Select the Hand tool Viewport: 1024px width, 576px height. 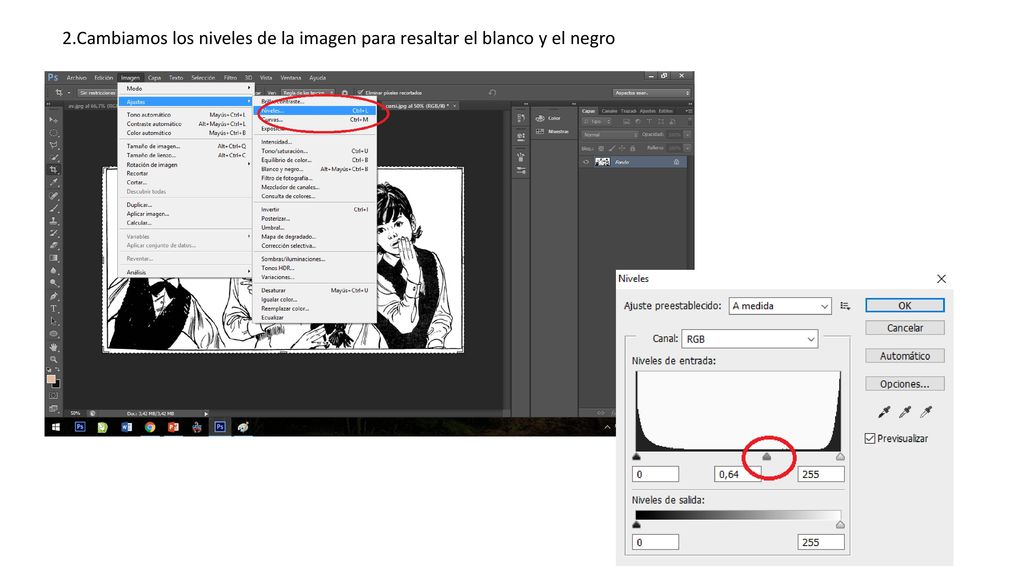tap(54, 347)
